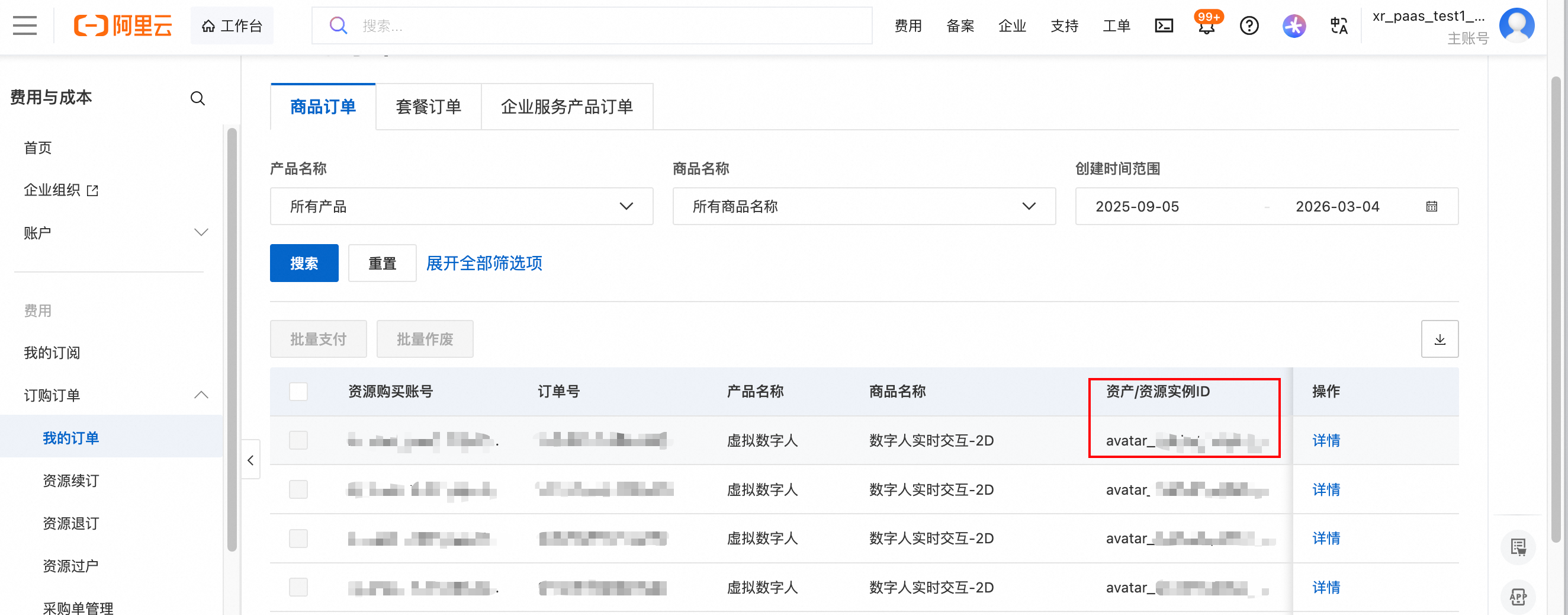The height and width of the screenshot is (615, 1568).
Task: Open 资源过户 in the sidebar
Action: 70,566
